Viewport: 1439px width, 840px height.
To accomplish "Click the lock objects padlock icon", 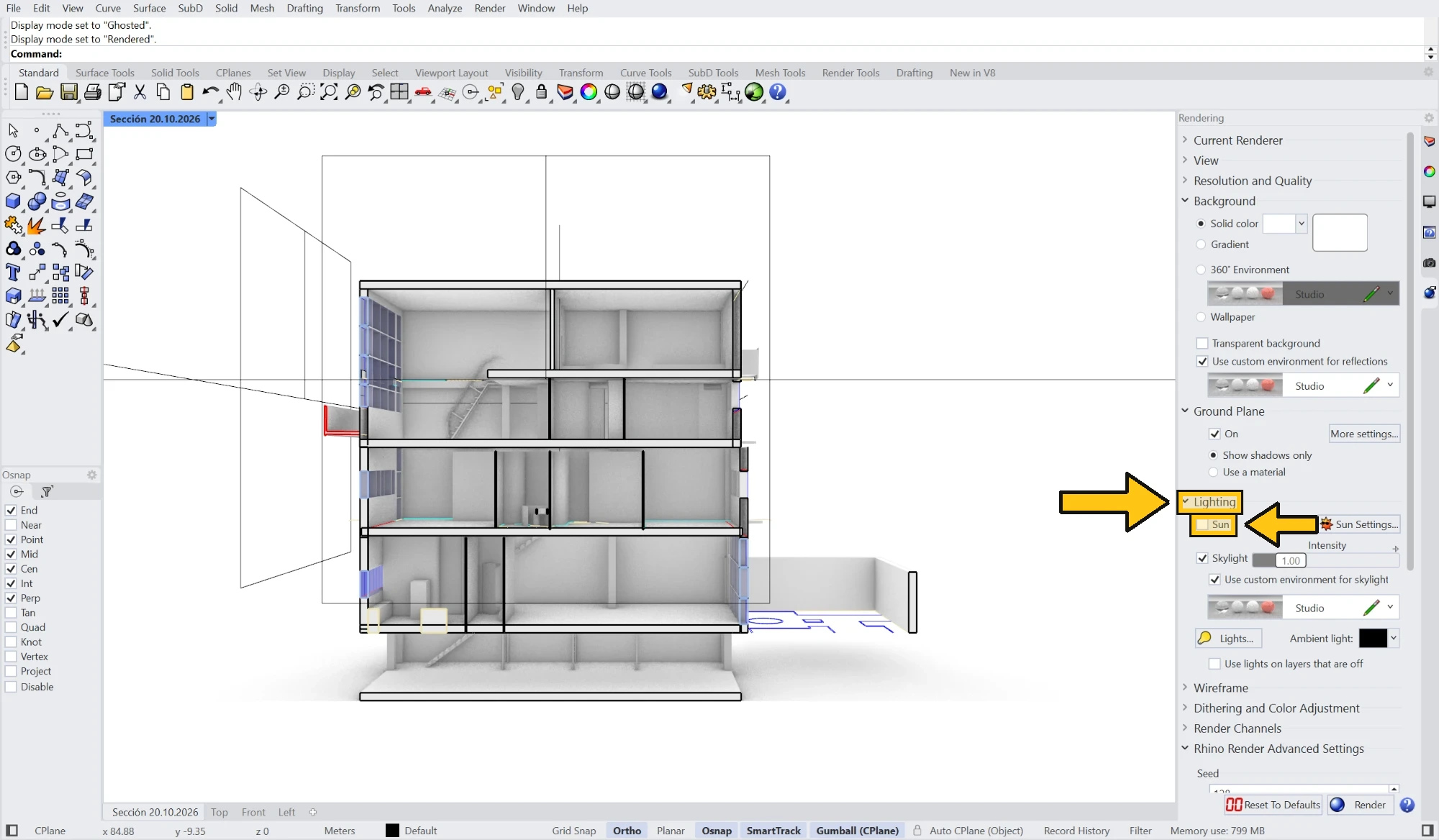I will (x=541, y=92).
